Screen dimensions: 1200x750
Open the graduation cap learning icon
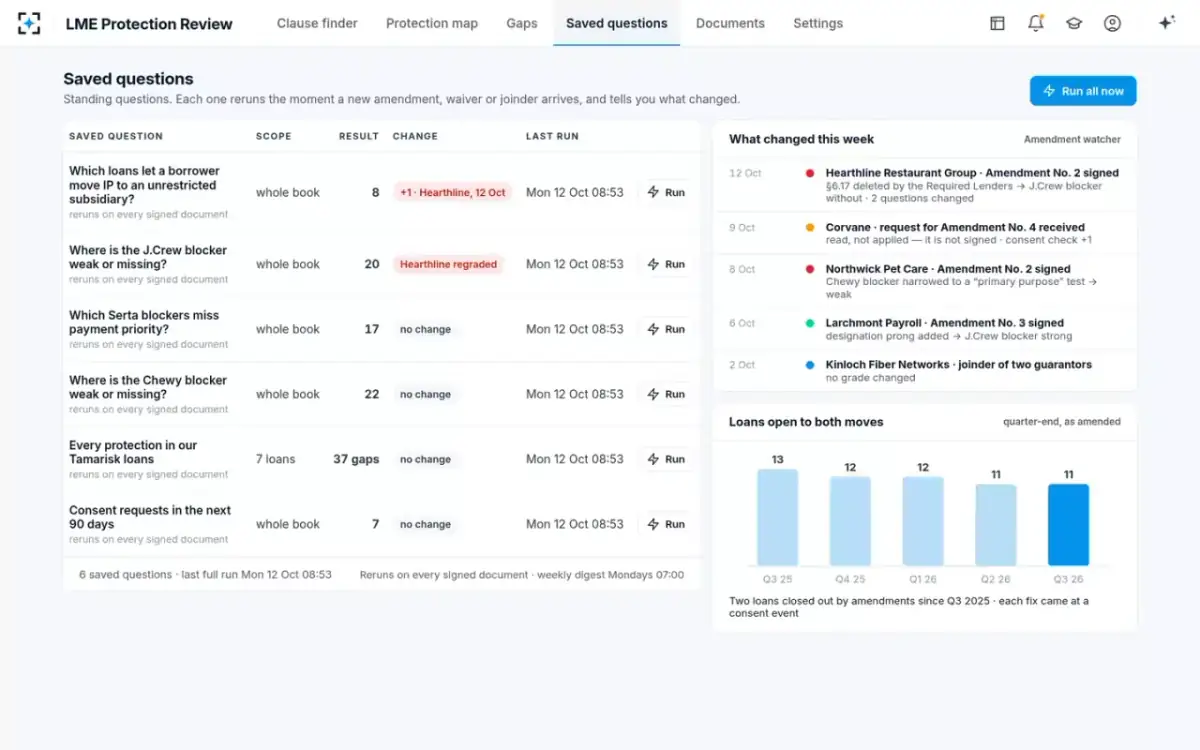(1074, 23)
